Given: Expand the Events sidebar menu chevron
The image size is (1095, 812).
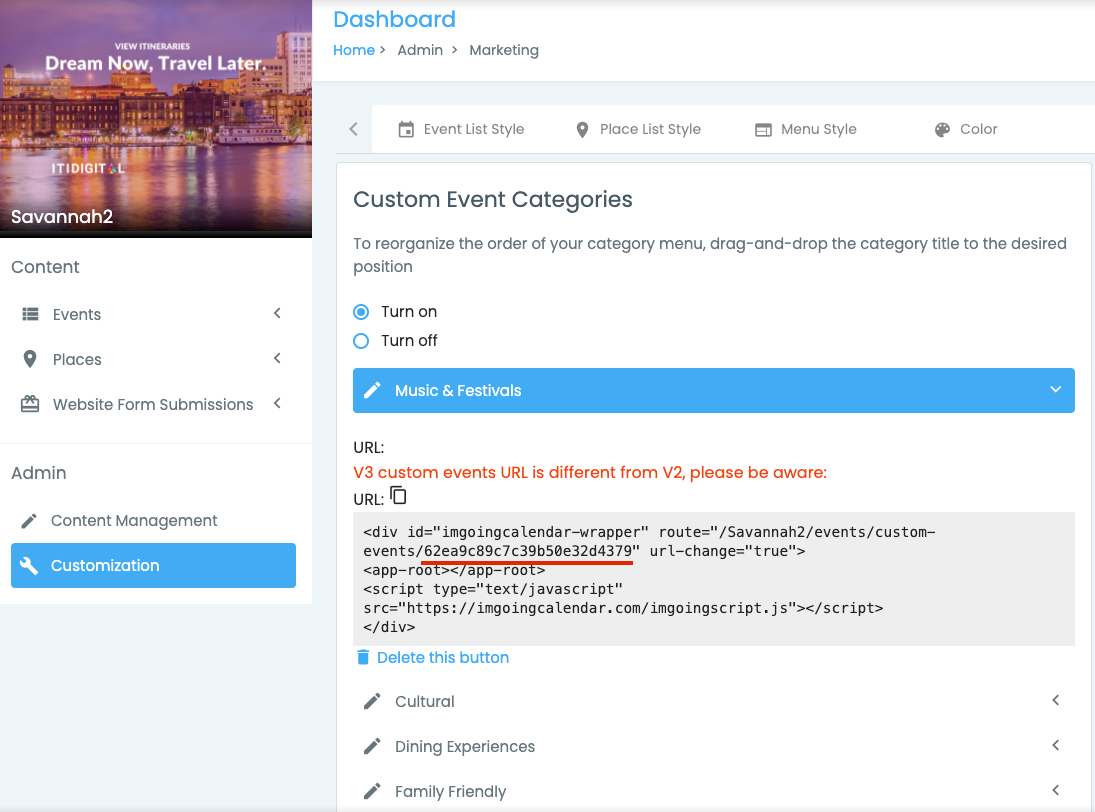Looking at the screenshot, I should point(277,313).
